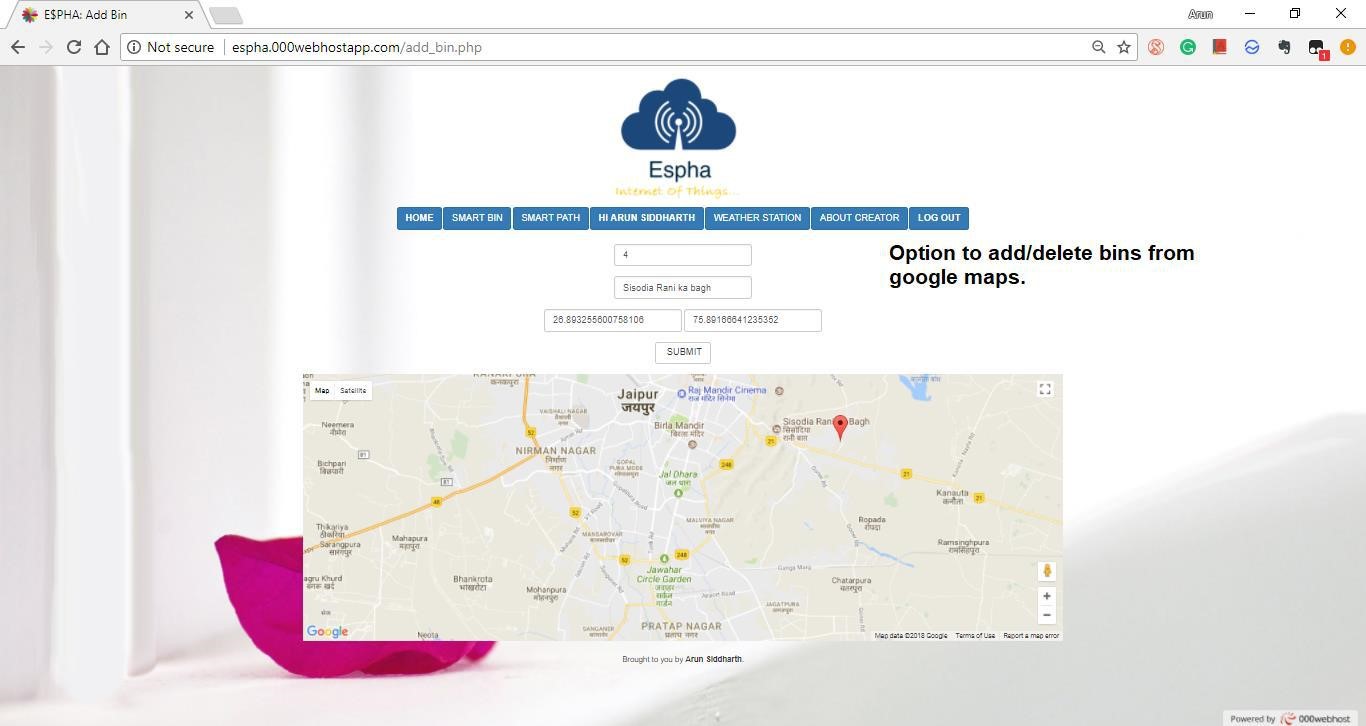Open HI ARUN SIDDHARTH menu item
The height and width of the screenshot is (726, 1366).
click(646, 218)
